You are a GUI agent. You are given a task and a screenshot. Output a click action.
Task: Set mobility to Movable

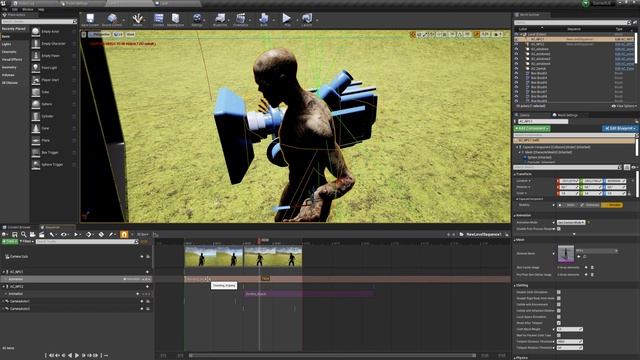(x=612, y=205)
